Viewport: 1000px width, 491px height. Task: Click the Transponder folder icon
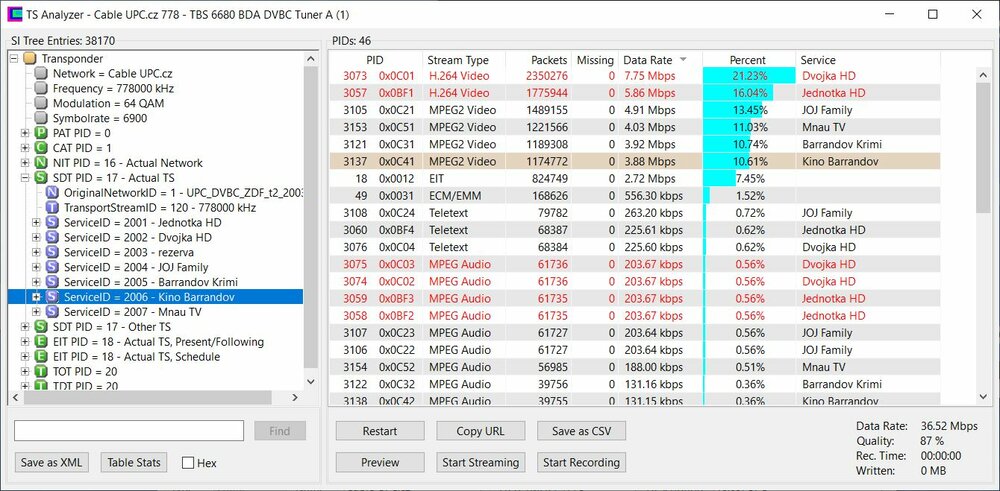(x=29, y=59)
